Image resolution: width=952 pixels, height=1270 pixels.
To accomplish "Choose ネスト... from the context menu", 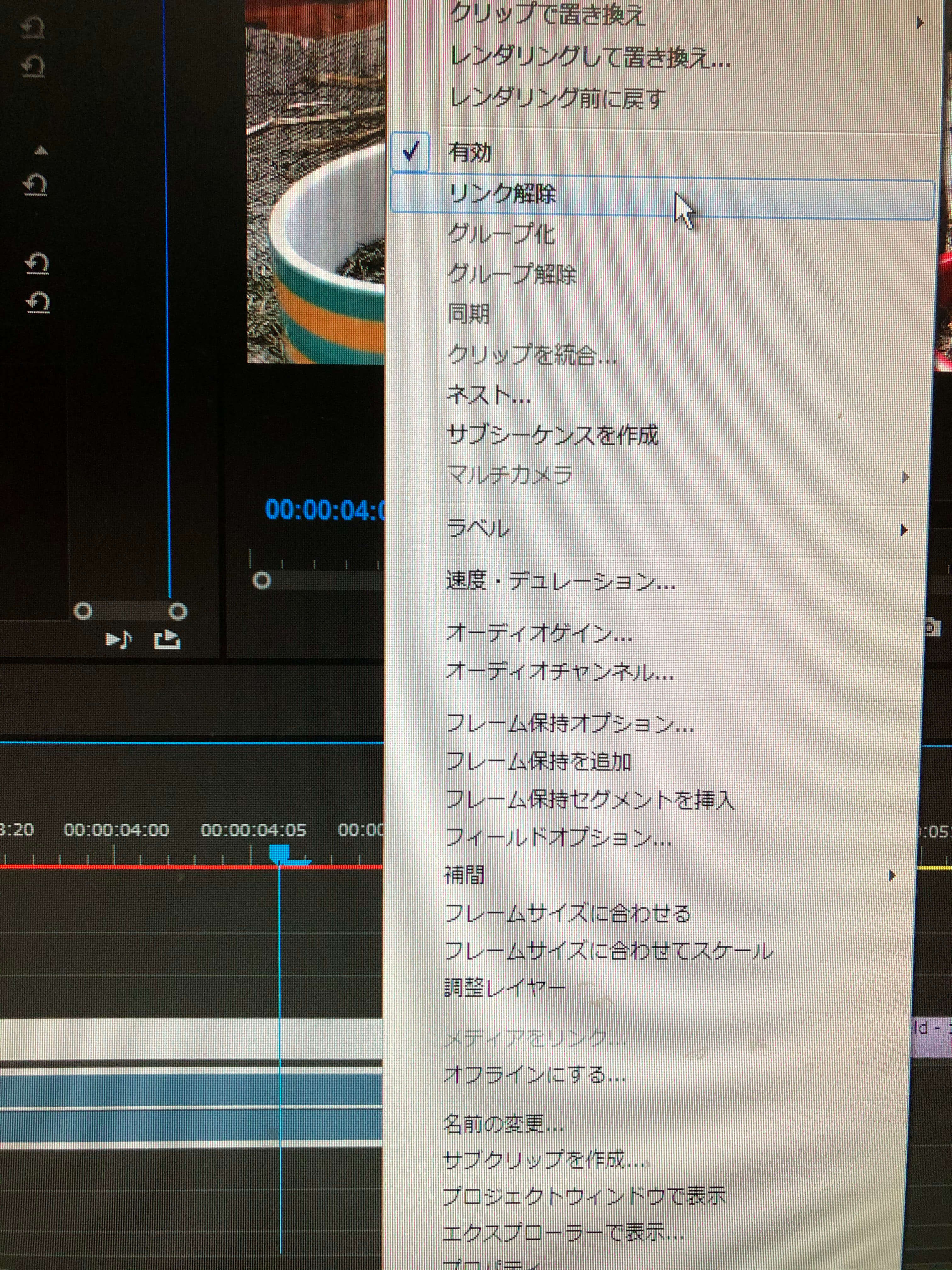I will pyautogui.click(x=488, y=396).
